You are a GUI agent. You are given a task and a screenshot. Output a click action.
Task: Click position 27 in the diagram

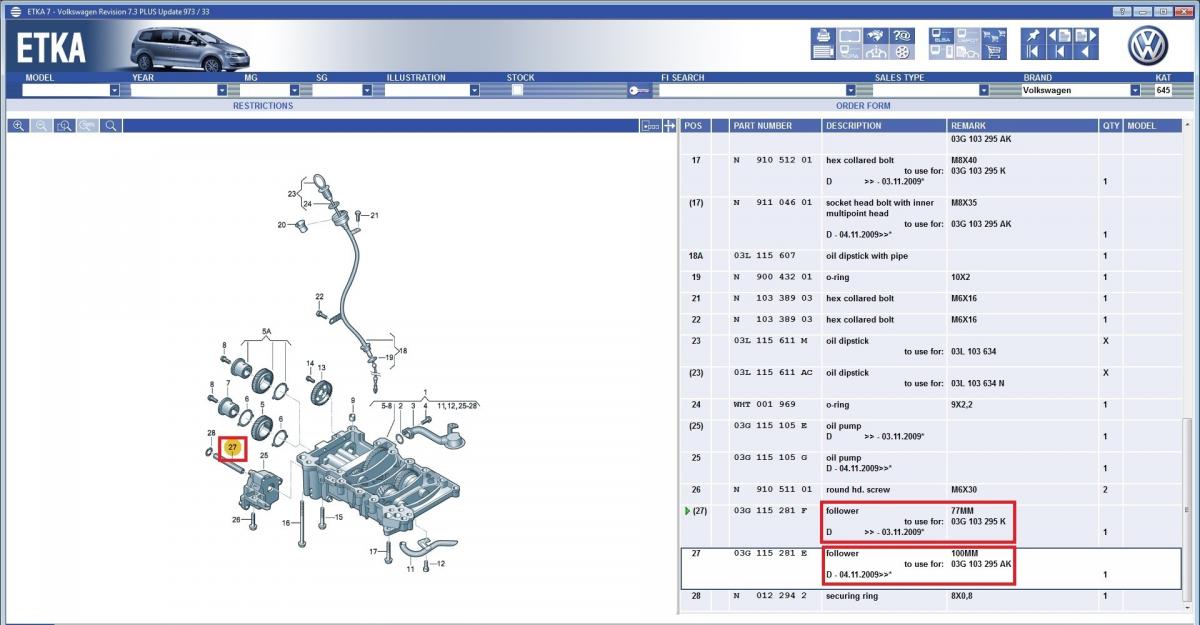232,446
